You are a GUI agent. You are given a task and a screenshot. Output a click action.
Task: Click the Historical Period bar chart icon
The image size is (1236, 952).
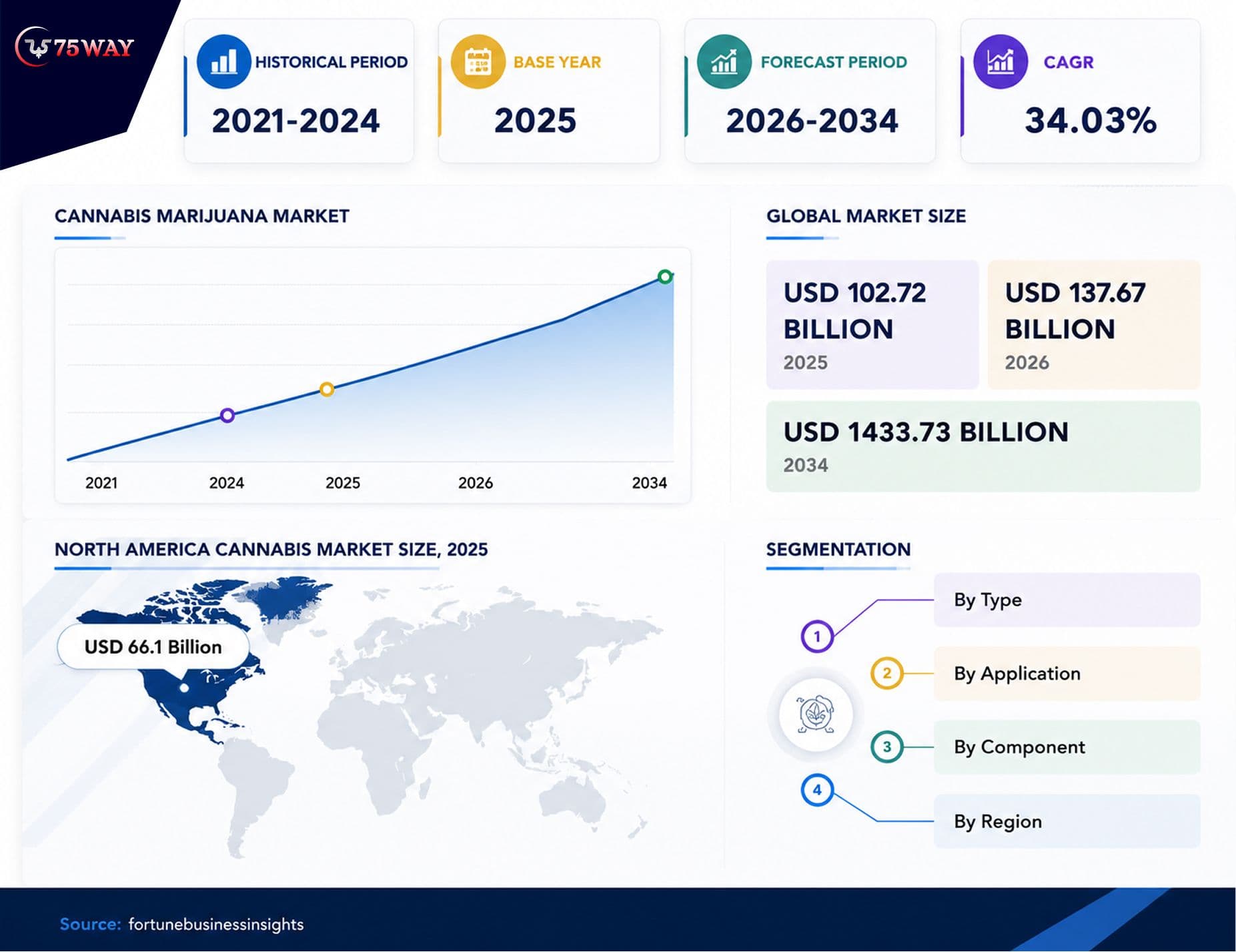(223, 62)
